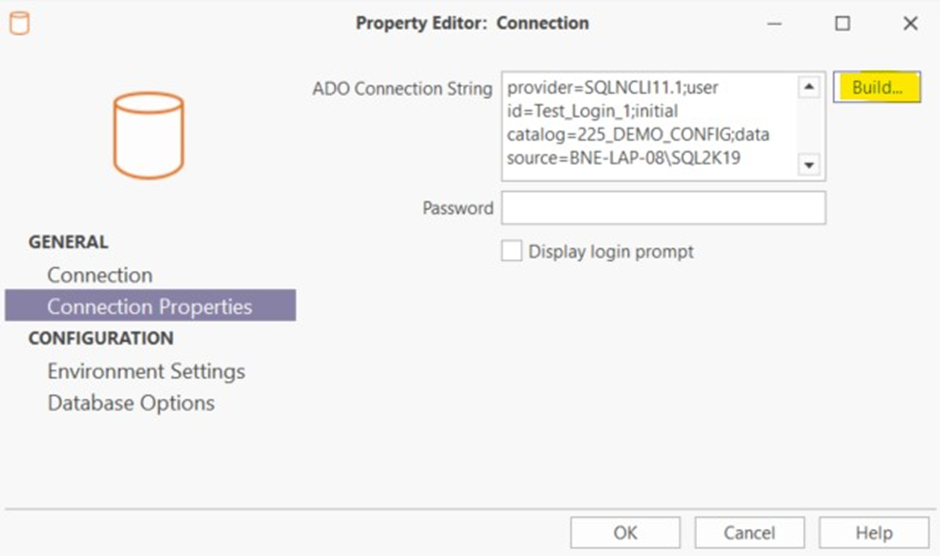Enable the Display login prompt checkbox
Image resolution: width=940 pixels, height=556 pixels.
(511, 251)
